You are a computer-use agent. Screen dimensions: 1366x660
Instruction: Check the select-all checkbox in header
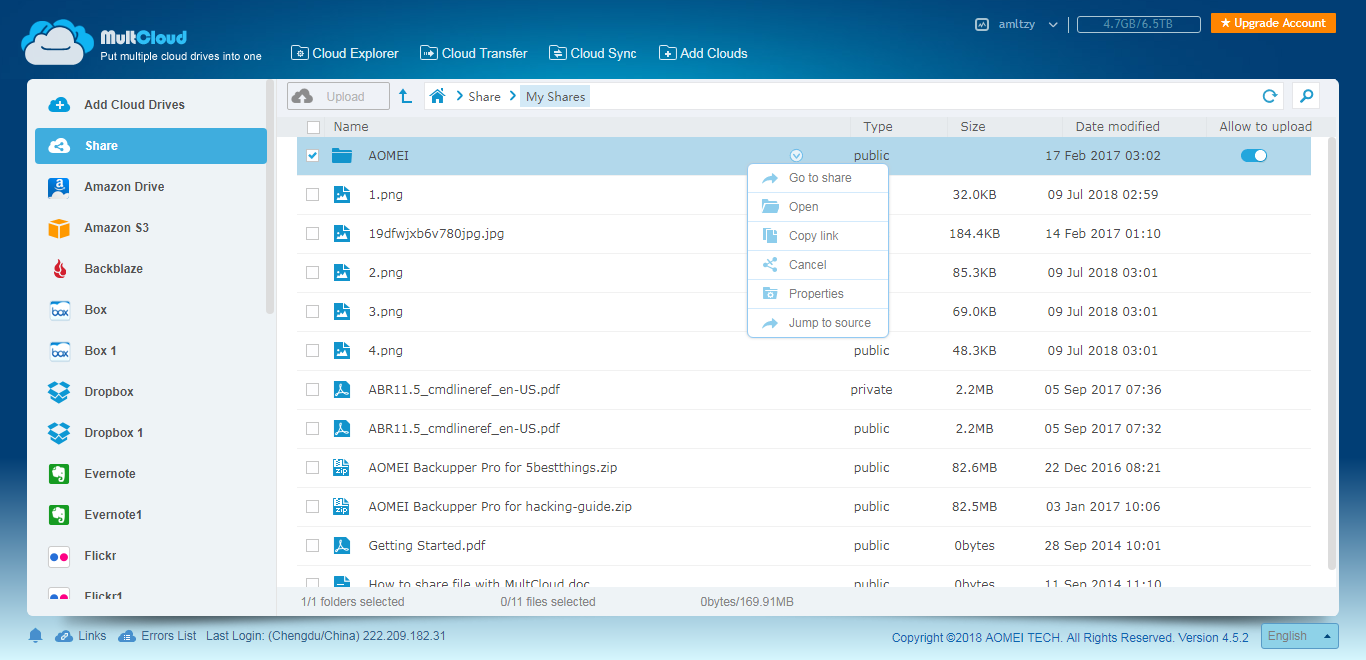pos(314,127)
